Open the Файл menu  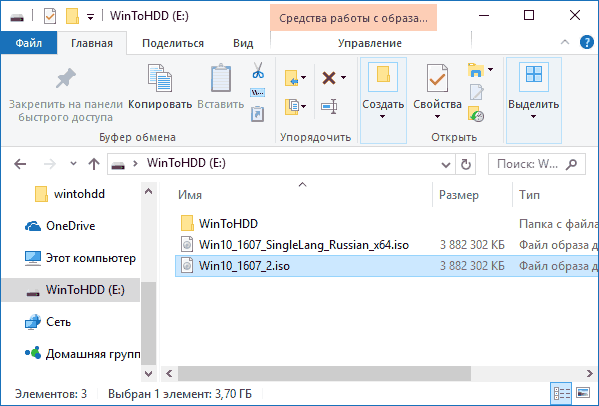pos(29,43)
